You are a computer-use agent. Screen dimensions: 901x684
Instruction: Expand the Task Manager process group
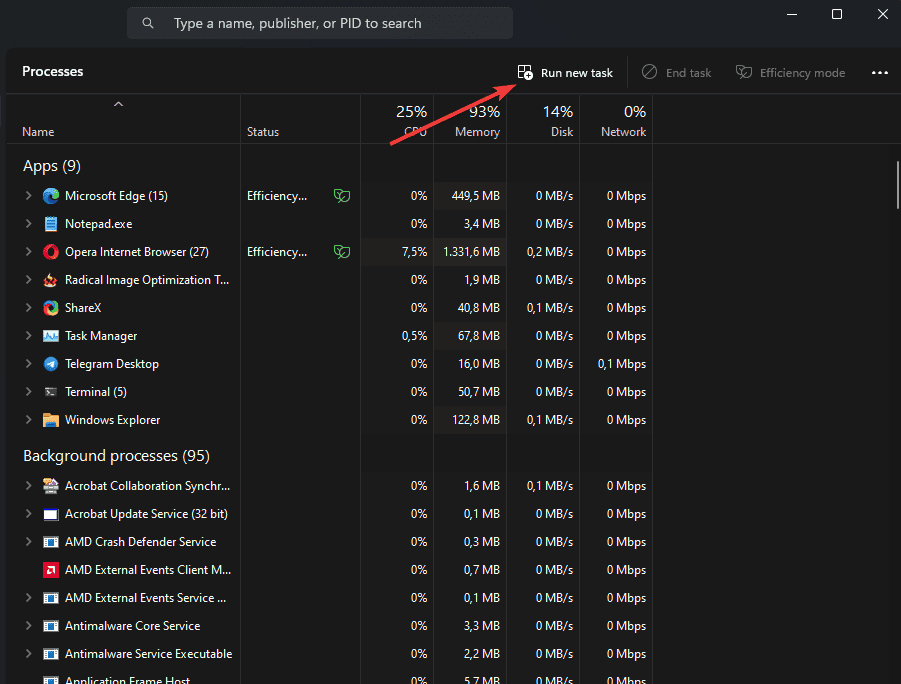[28, 336]
